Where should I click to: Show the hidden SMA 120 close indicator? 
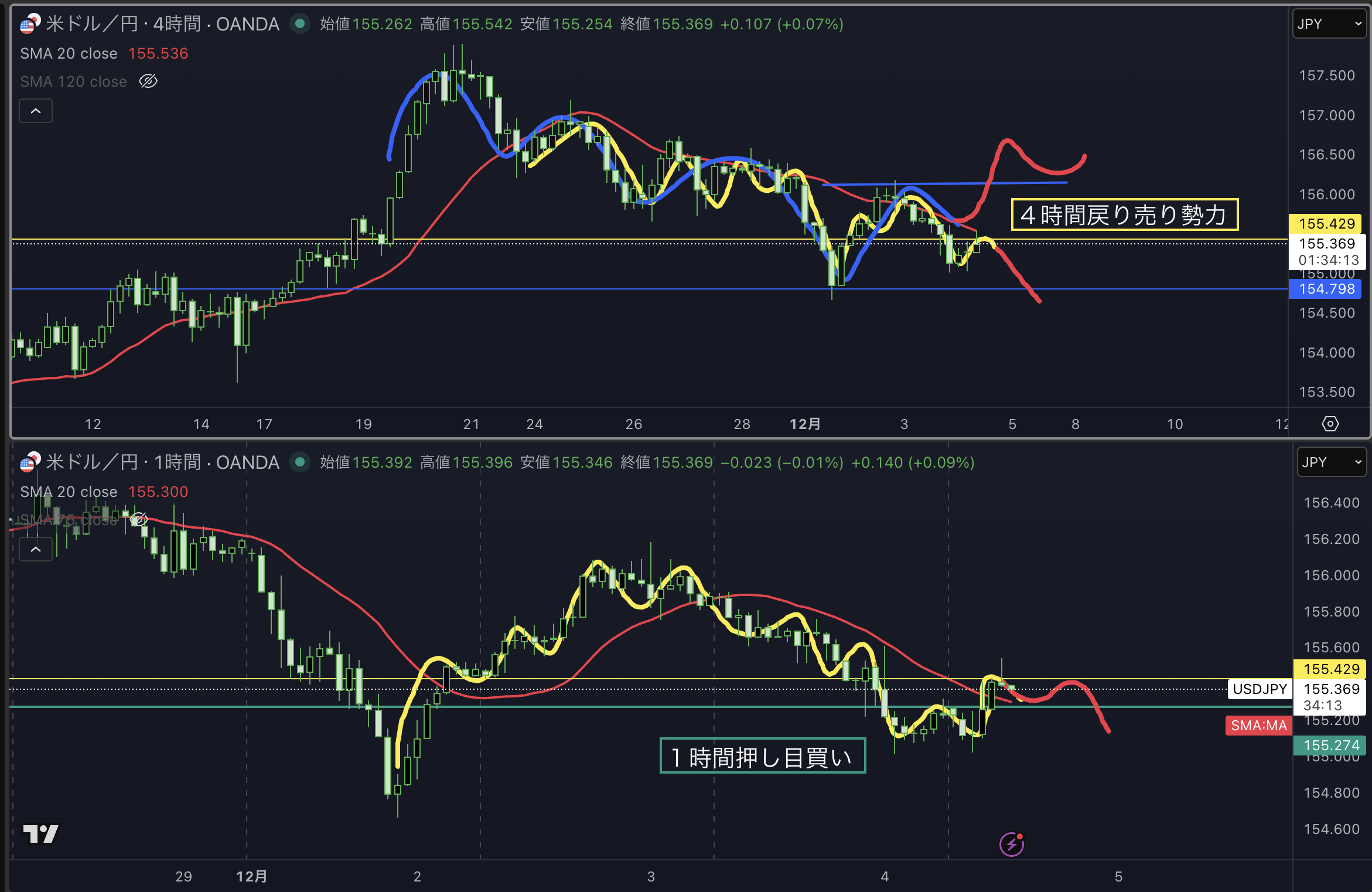148,81
